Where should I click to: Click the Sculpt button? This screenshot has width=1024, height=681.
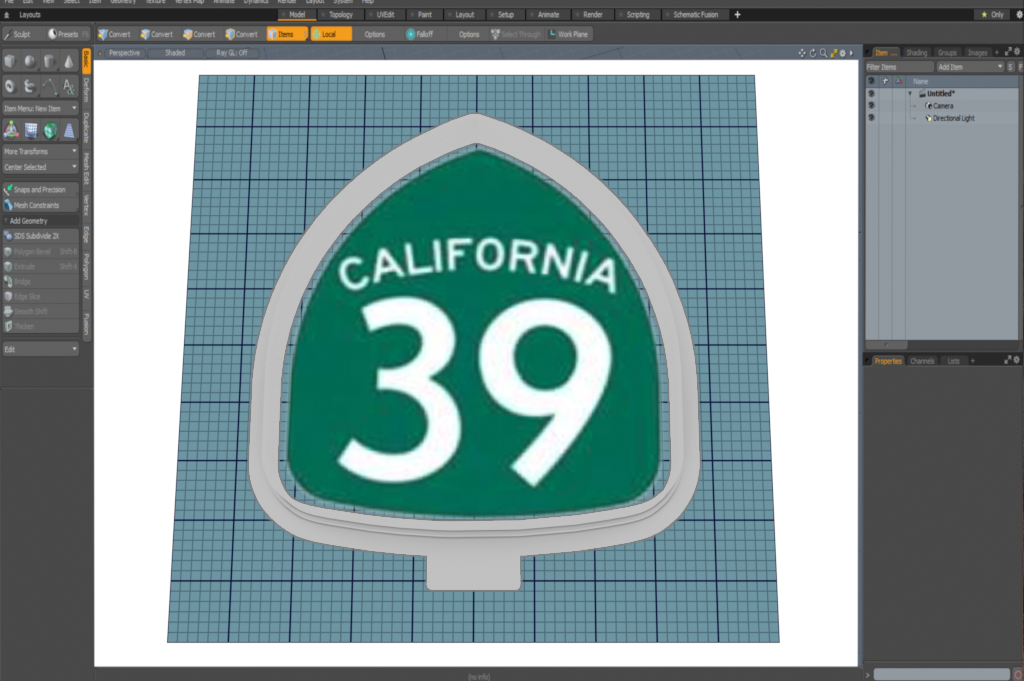click(22, 34)
